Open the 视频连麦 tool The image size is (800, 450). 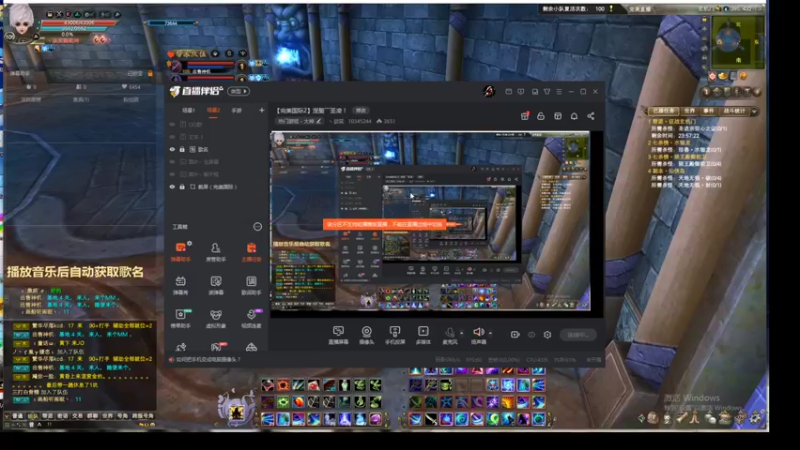coord(251,318)
